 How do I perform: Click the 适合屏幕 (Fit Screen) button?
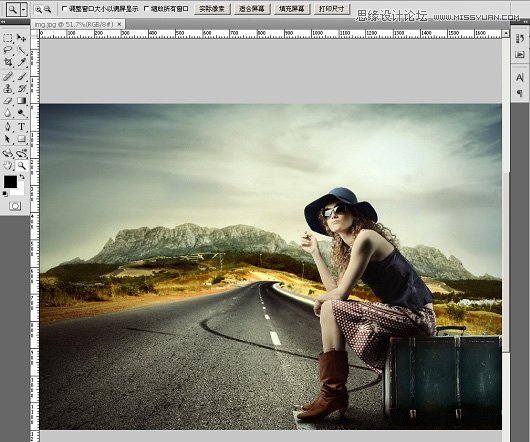[252, 9]
